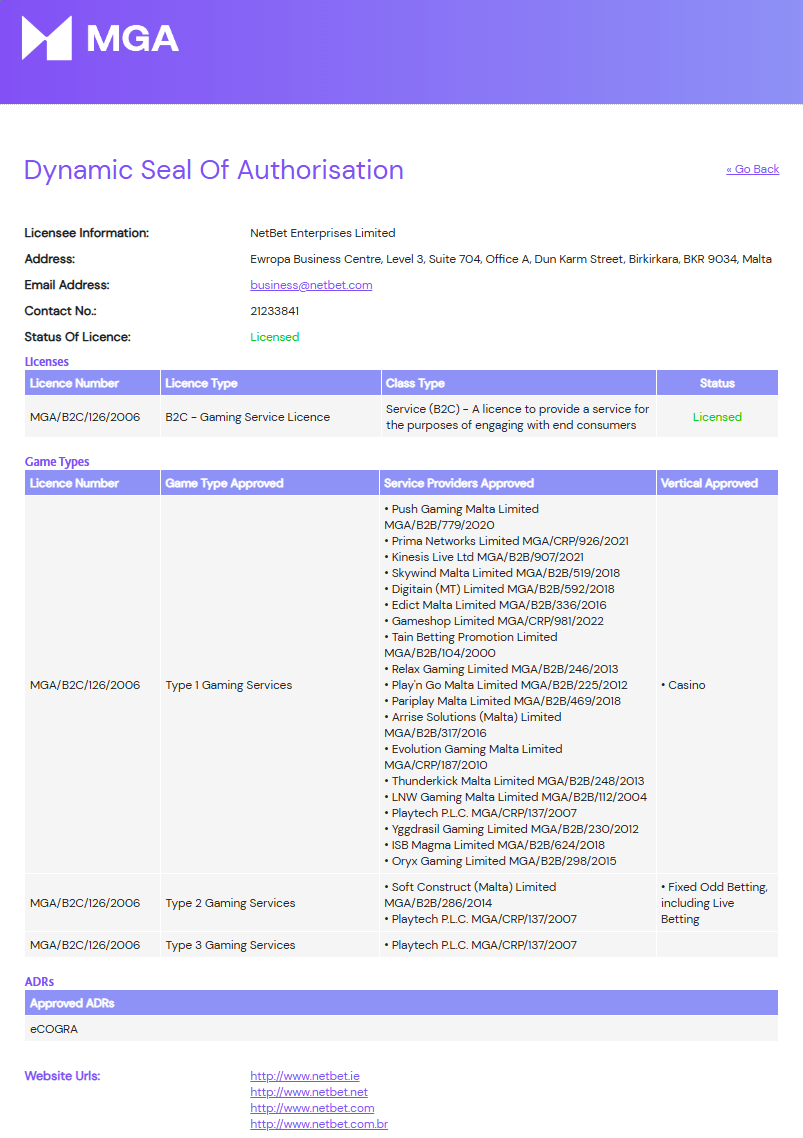Open the http://www.netbet.ie link
This screenshot has height=1138, width=803.
coord(305,1076)
